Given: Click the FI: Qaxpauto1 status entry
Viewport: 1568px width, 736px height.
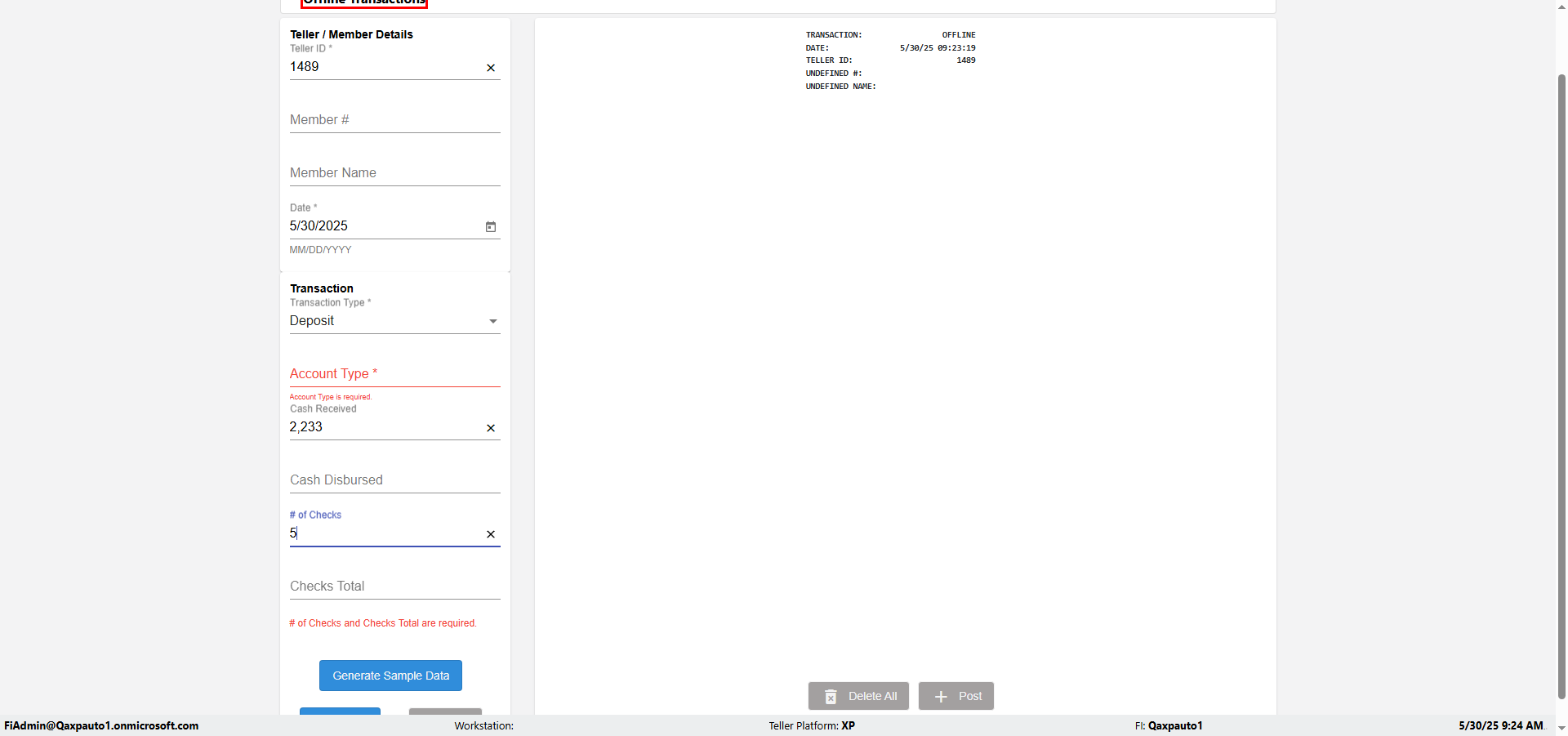Looking at the screenshot, I should [x=1169, y=725].
